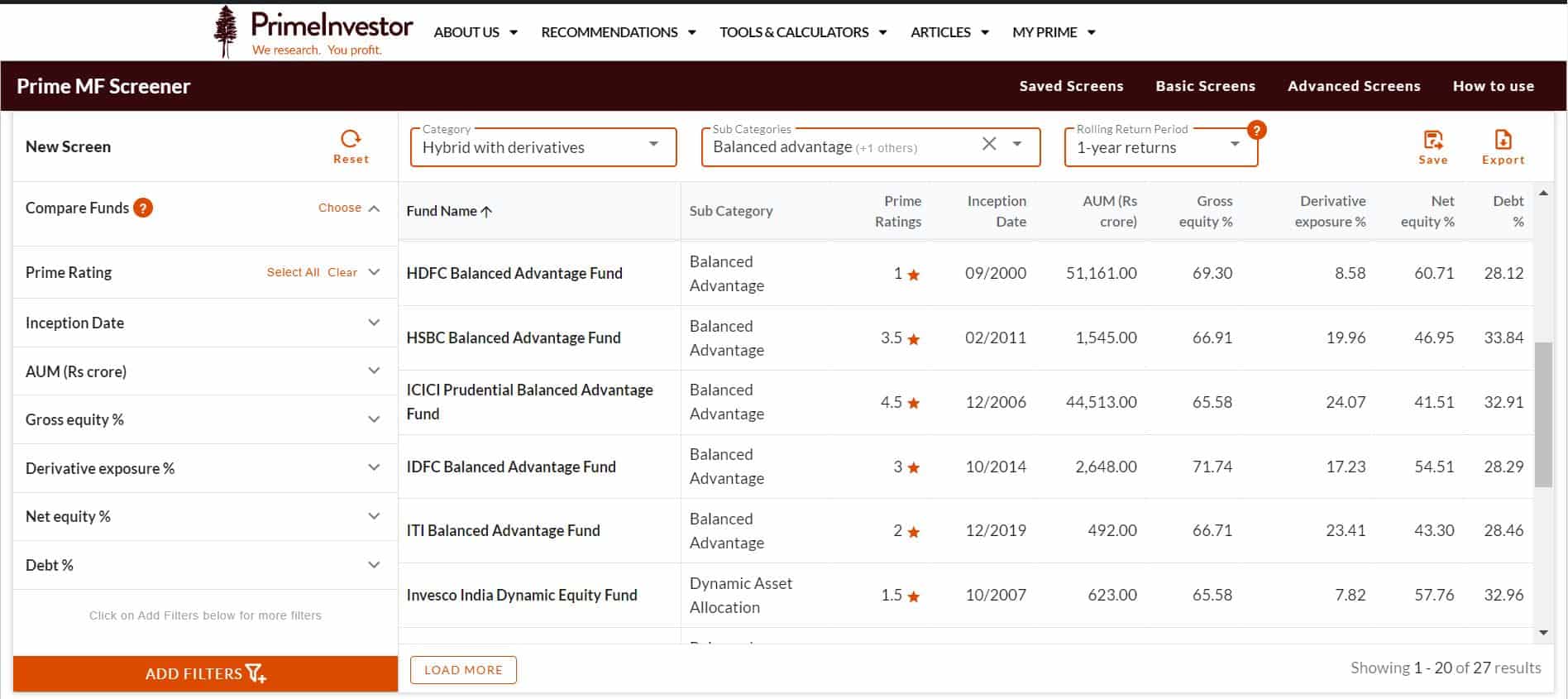1568x699 pixels.
Task: Click the scroll down arrow of table
Action: click(x=1543, y=633)
